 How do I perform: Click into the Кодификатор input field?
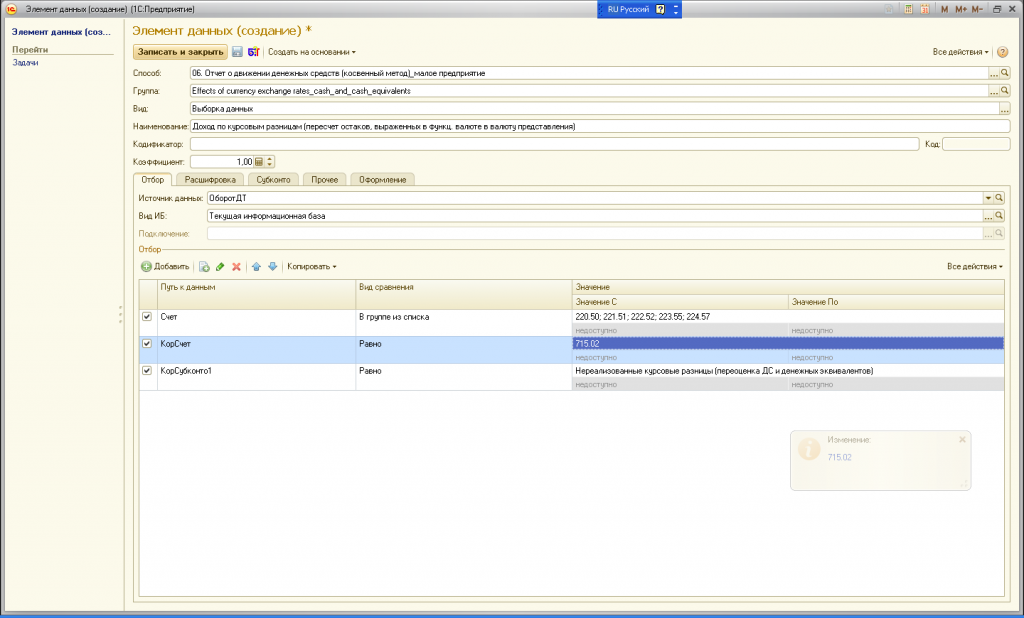pyautogui.click(x=554, y=144)
